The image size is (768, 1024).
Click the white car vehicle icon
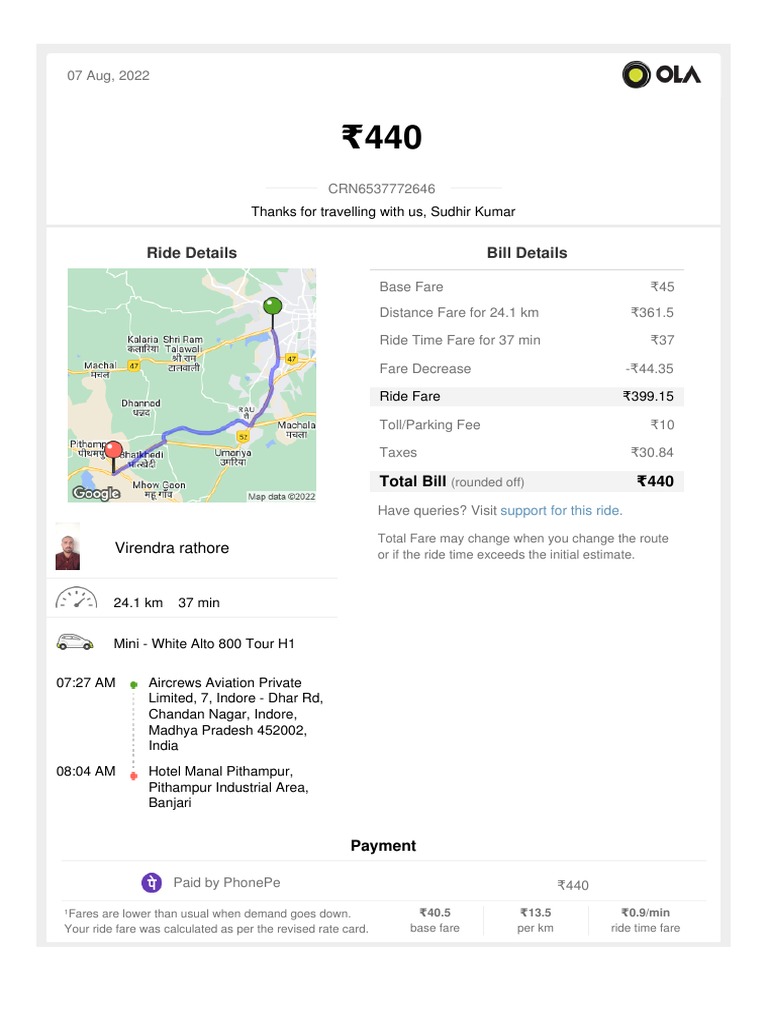point(75,643)
